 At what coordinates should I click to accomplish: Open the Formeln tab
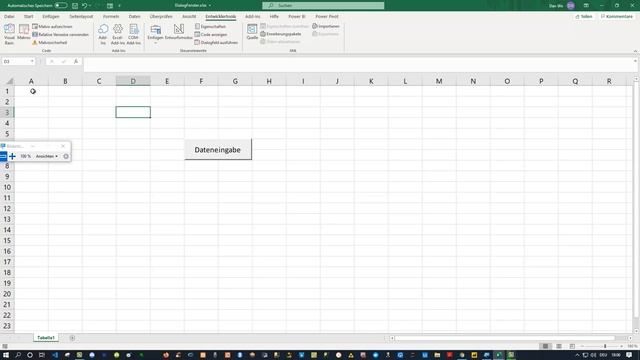point(111,16)
